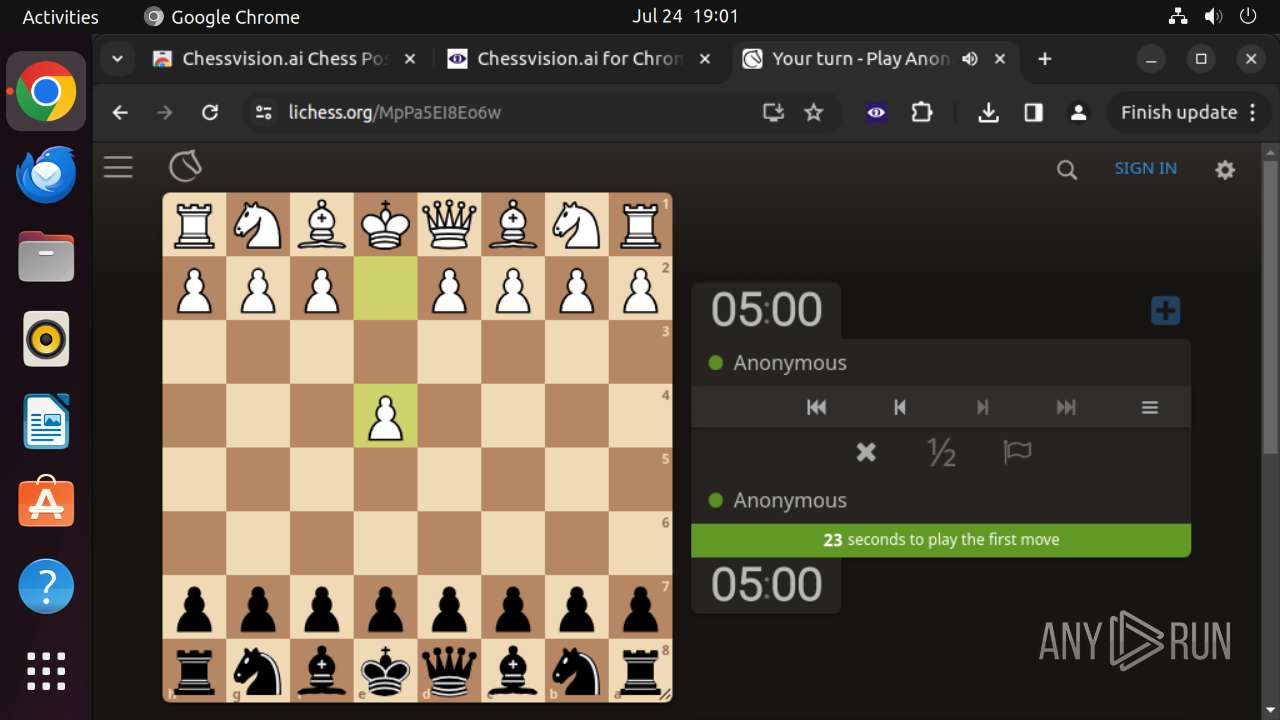The width and height of the screenshot is (1280, 720).
Task: Open LibreOffice Writer from the dock
Action: 46,421
